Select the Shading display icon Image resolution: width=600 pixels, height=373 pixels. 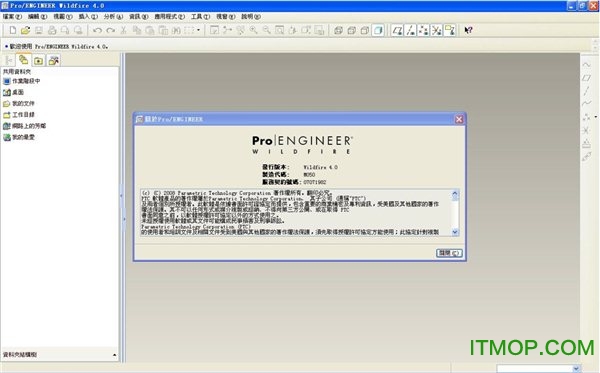point(378,30)
